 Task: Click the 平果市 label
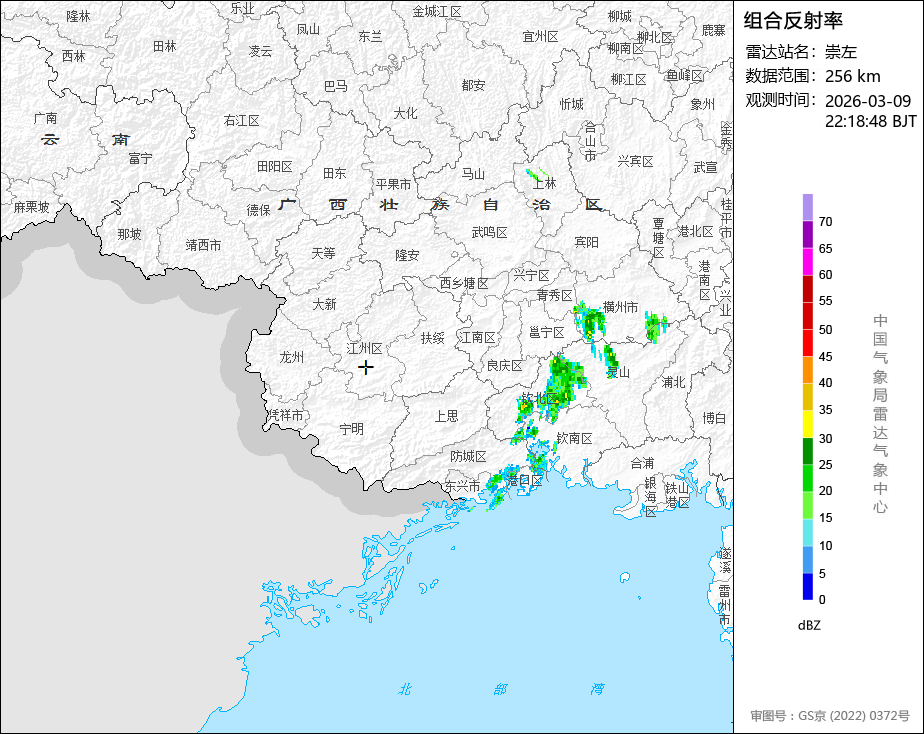[393, 184]
